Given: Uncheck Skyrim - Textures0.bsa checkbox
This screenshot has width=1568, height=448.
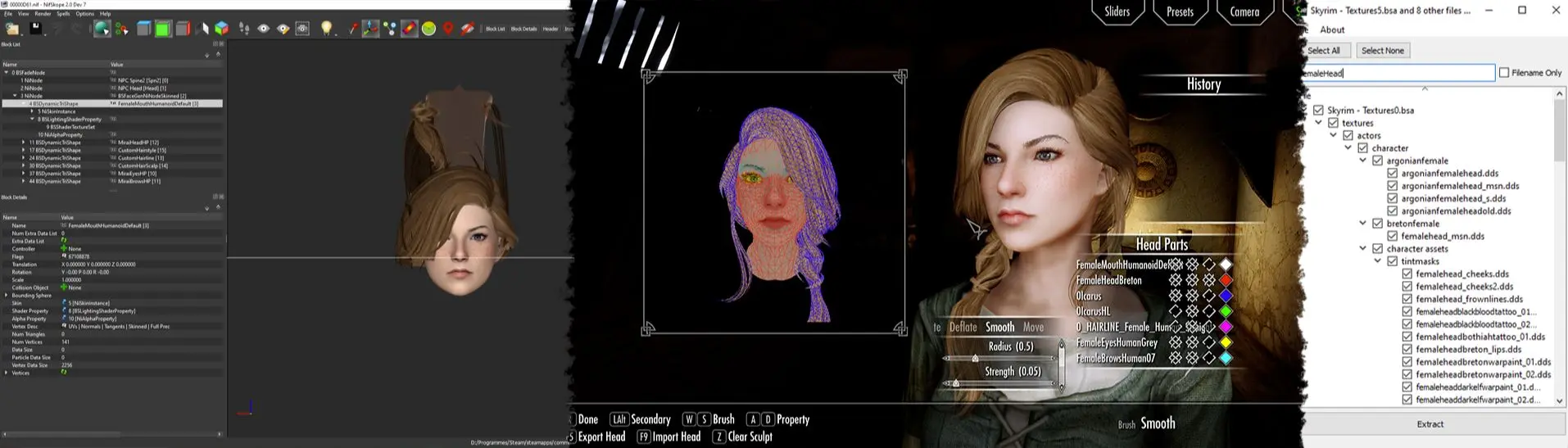Looking at the screenshot, I should [1318, 110].
